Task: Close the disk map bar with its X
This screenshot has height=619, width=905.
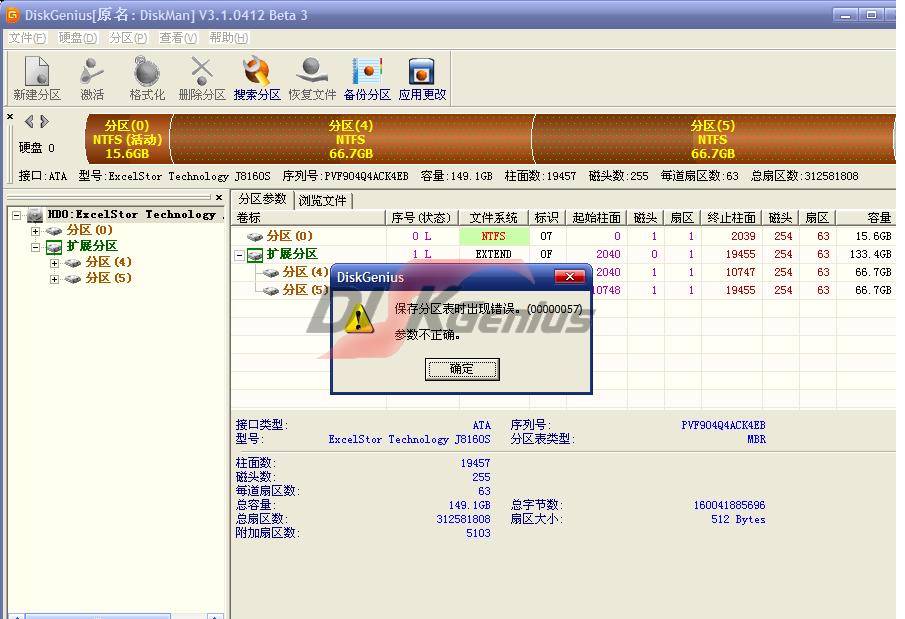Action: (10, 117)
